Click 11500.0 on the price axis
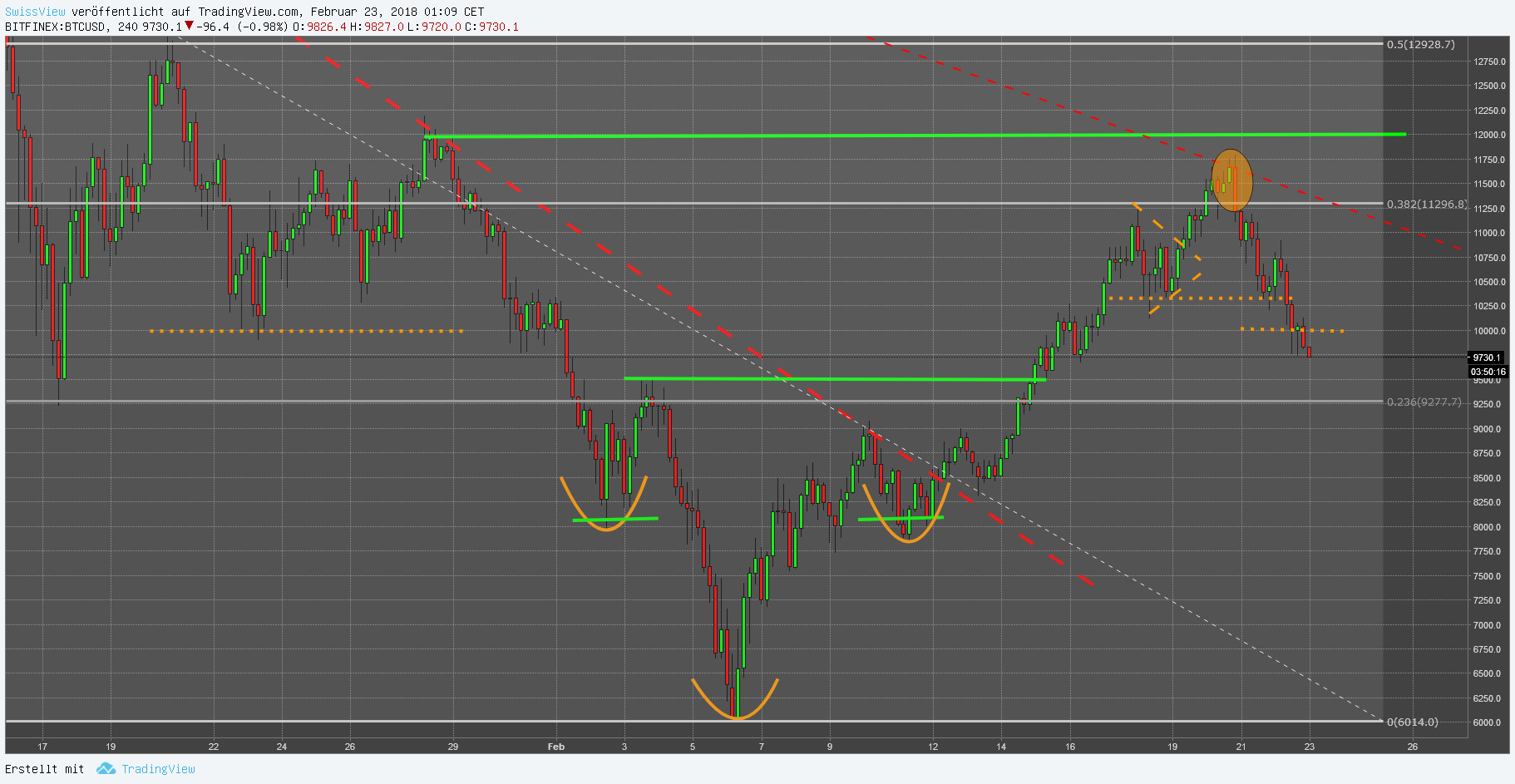Screen dimensions: 1515x784 pyautogui.click(x=1489, y=184)
